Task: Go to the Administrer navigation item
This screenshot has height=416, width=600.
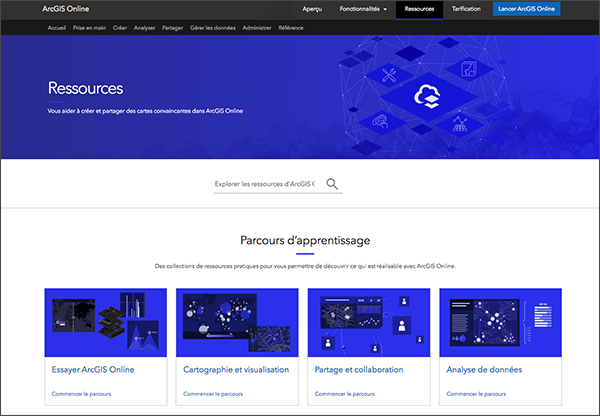Action: pos(257,28)
